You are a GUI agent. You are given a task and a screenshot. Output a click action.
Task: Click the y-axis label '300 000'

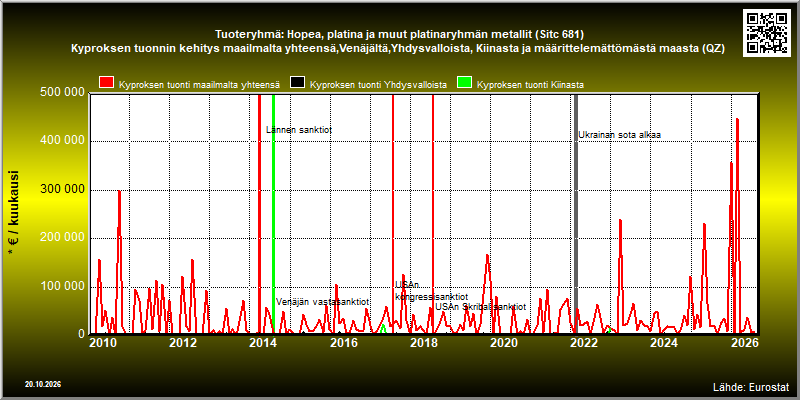tap(62, 190)
